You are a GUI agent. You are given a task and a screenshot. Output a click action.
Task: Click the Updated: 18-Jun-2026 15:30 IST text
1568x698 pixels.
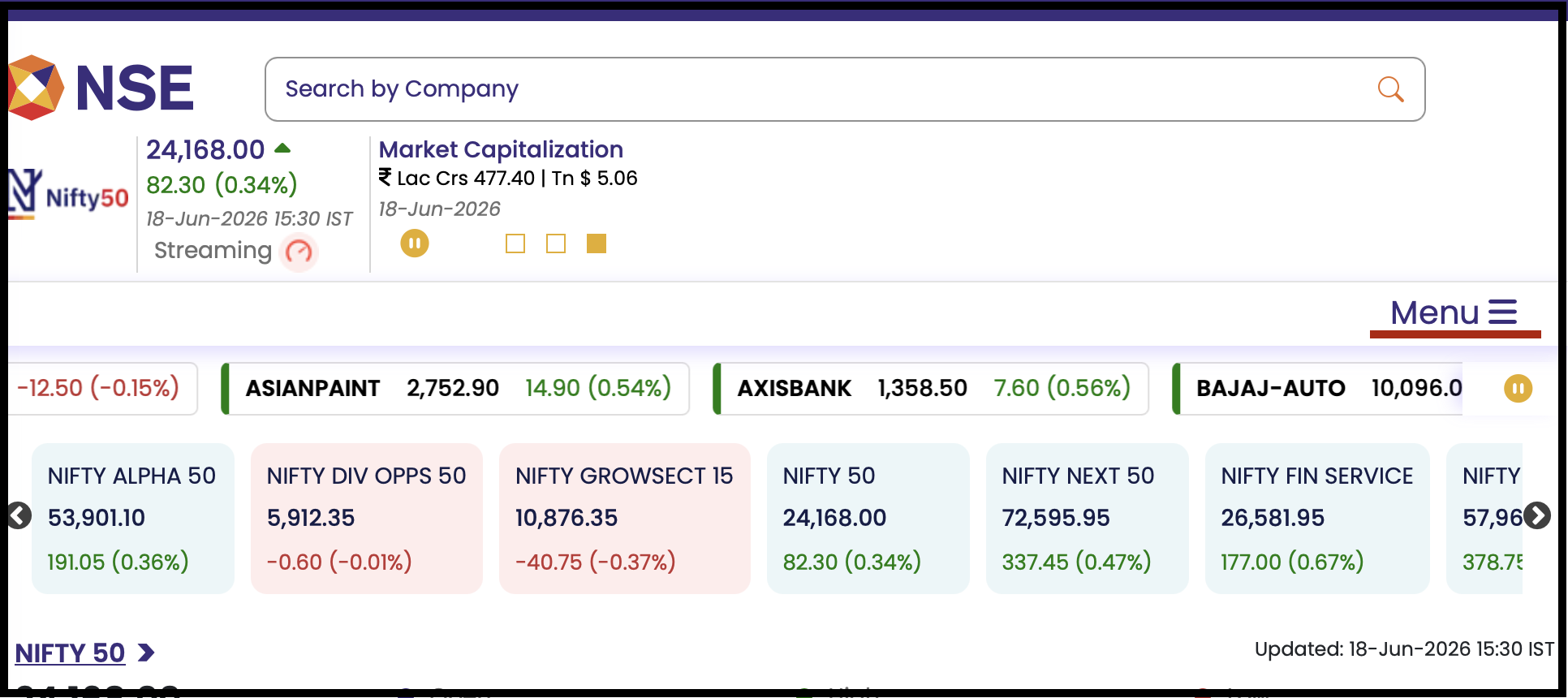coord(1404,649)
